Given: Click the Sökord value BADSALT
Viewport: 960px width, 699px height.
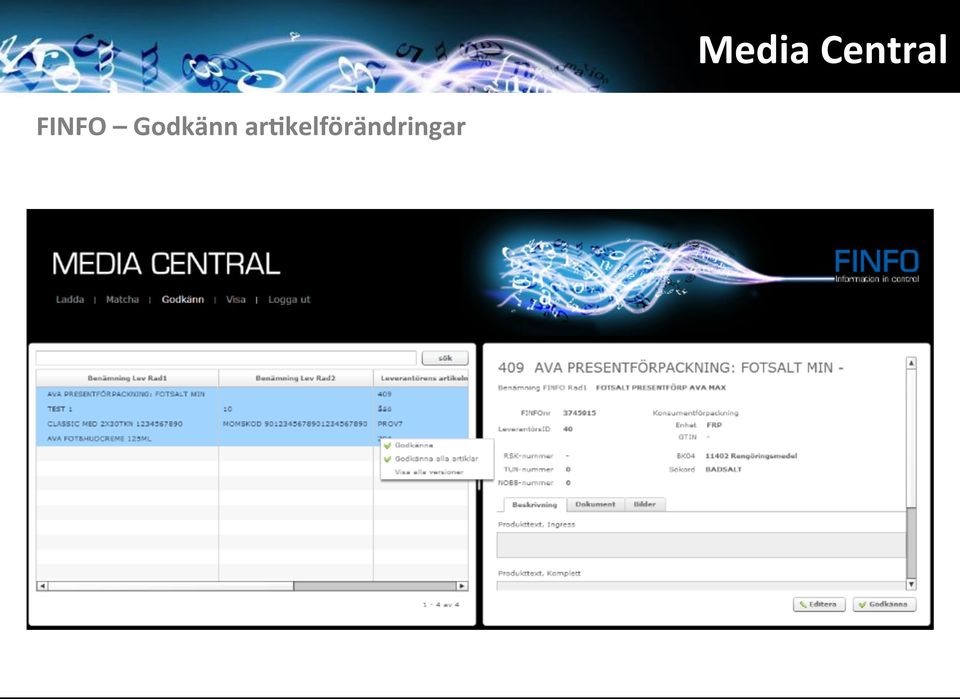Looking at the screenshot, I should point(723,469).
